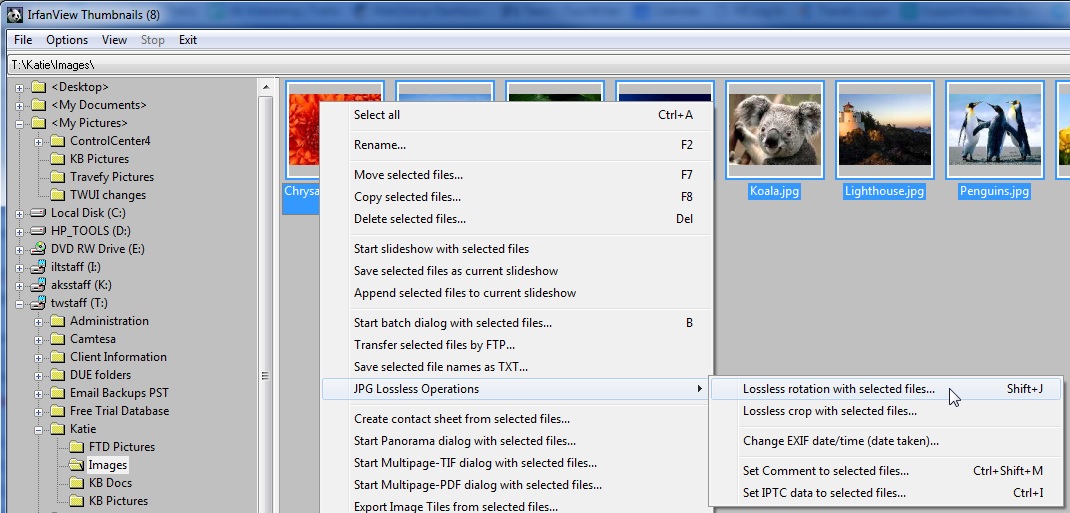Screen dimensions: 1070x513
Task: Click the Local Disk (C:) drive icon
Action: (39, 213)
